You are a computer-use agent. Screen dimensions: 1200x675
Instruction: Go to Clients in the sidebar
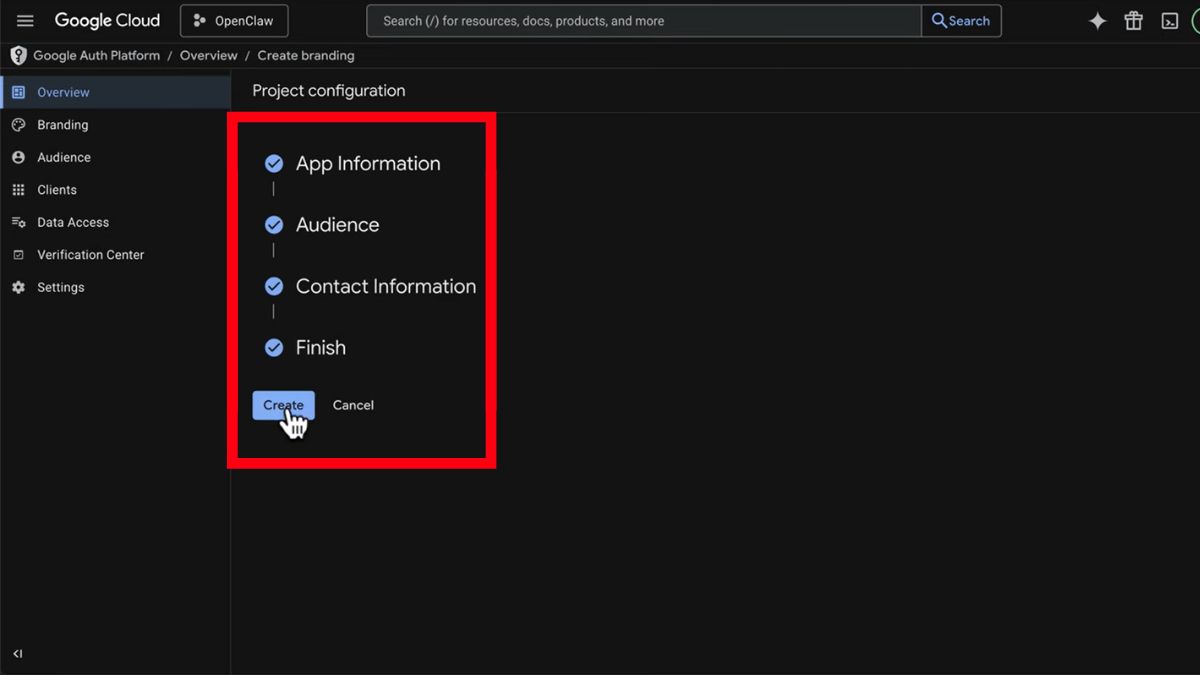[x=57, y=190]
